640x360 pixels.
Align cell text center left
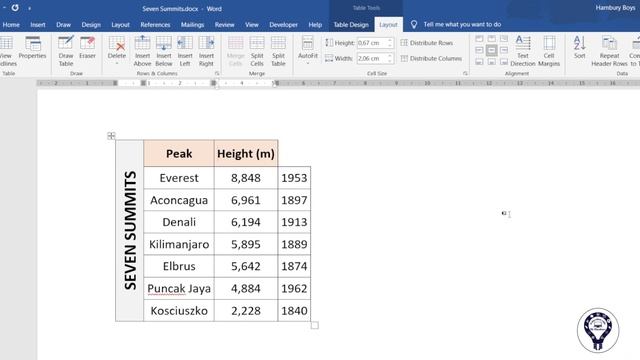click(x=480, y=50)
